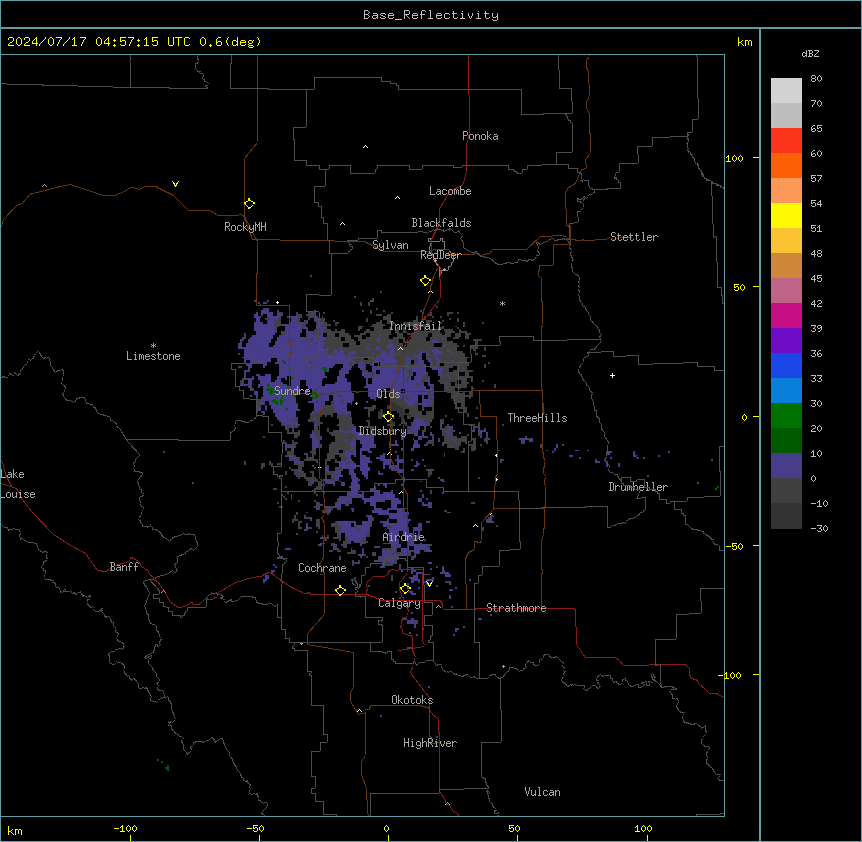Select the Lacombe city label

pyautogui.click(x=450, y=191)
